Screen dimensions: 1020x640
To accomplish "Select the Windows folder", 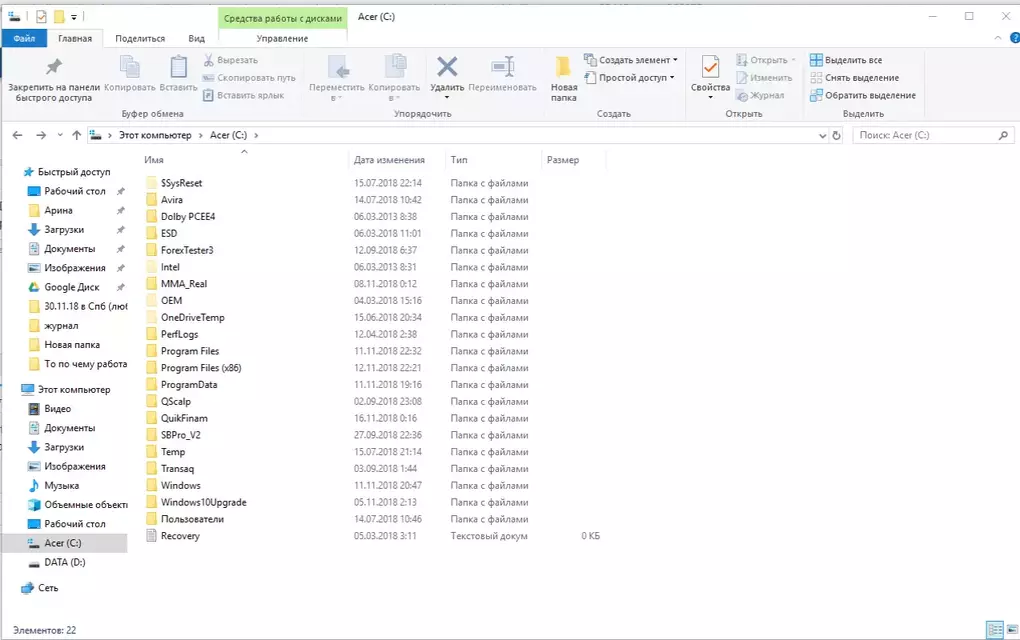I will [180, 485].
